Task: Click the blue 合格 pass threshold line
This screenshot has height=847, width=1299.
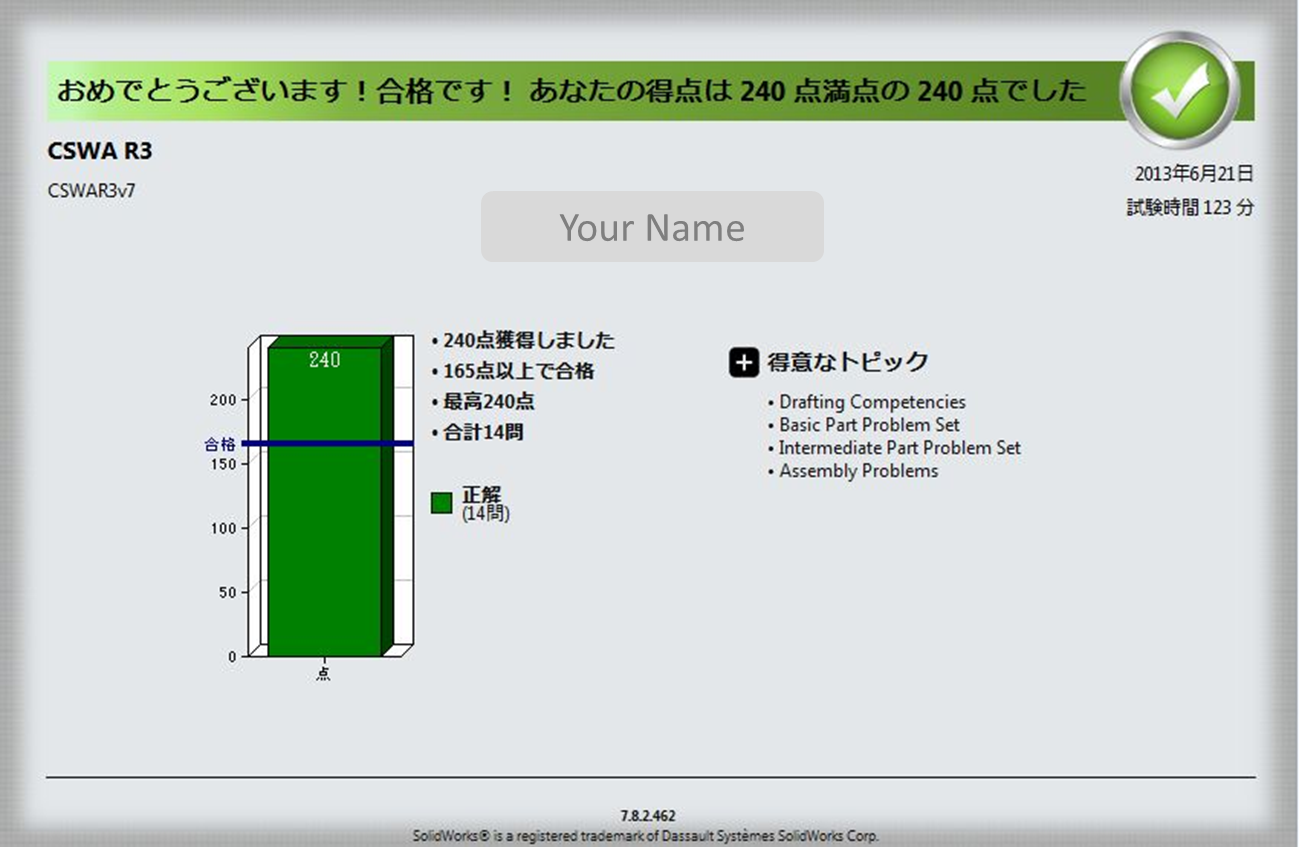Action: (x=327, y=443)
